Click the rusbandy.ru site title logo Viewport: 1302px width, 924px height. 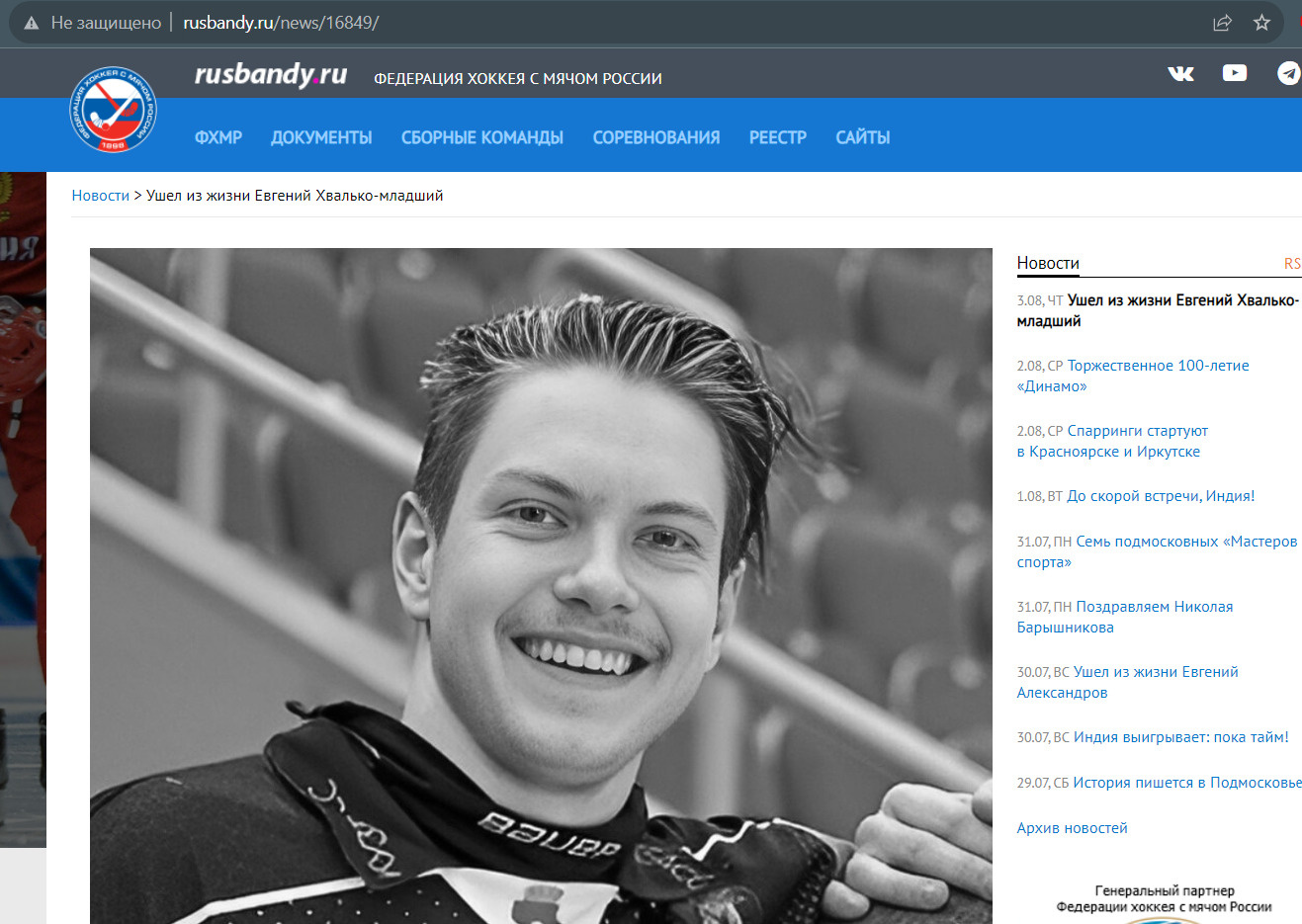270,75
